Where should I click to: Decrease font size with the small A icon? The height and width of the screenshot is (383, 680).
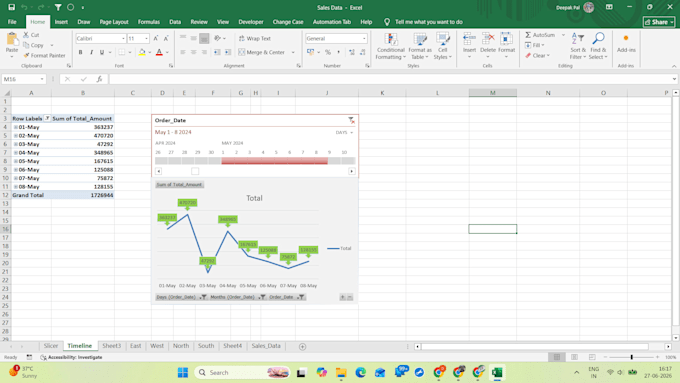click(166, 39)
